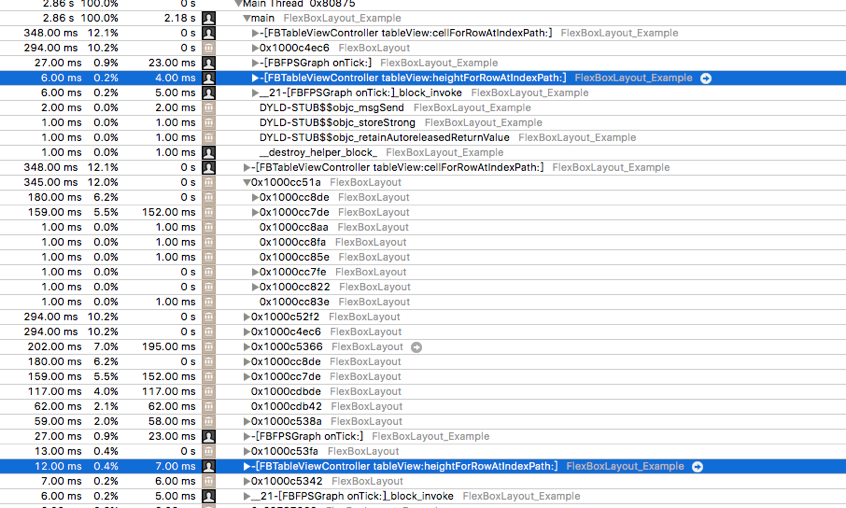The image size is (846, 508).
Task: Click library icon on the 0x1000cc7fe row
Action: [x=209, y=272]
